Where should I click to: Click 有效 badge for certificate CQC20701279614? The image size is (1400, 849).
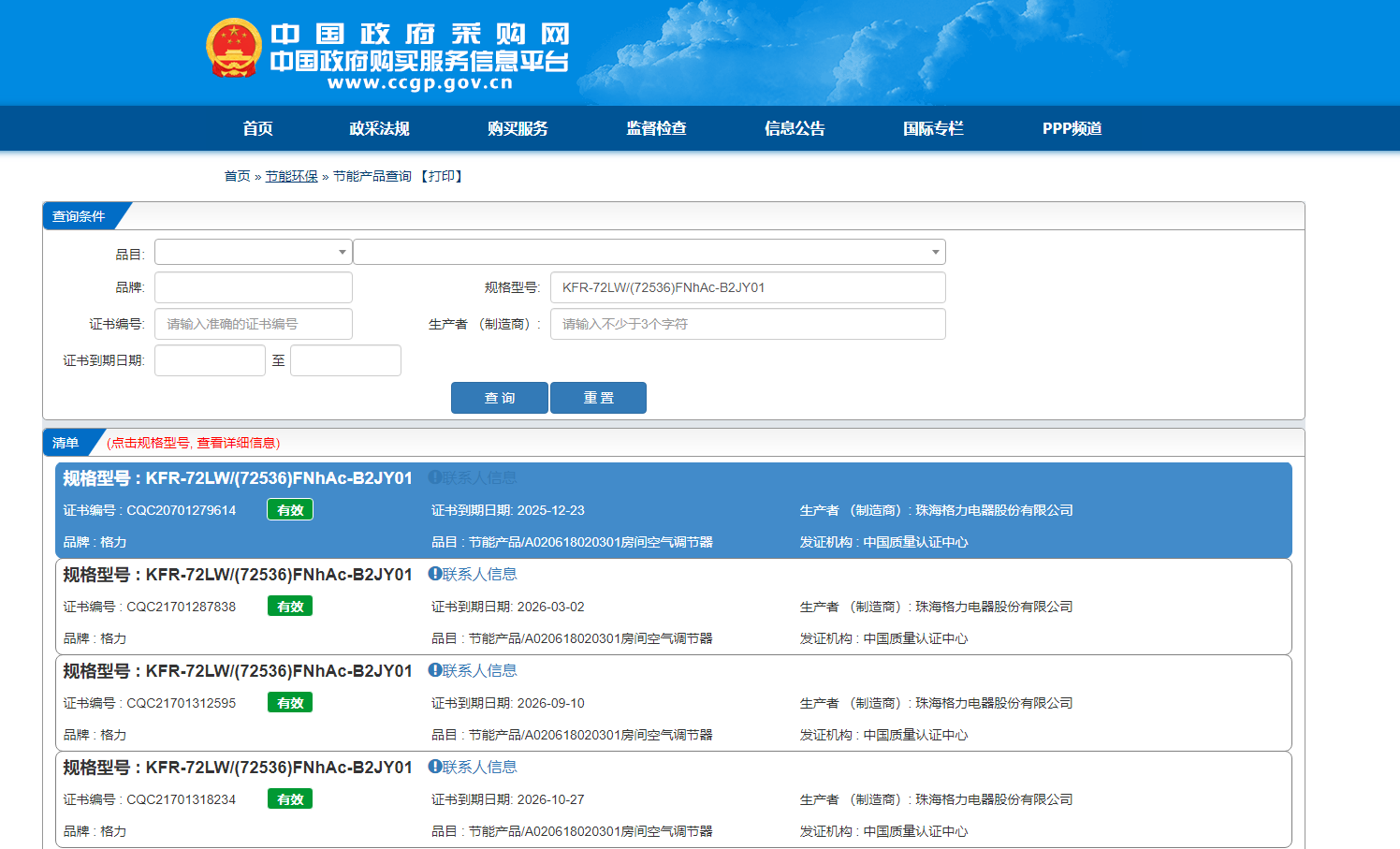[x=290, y=510]
